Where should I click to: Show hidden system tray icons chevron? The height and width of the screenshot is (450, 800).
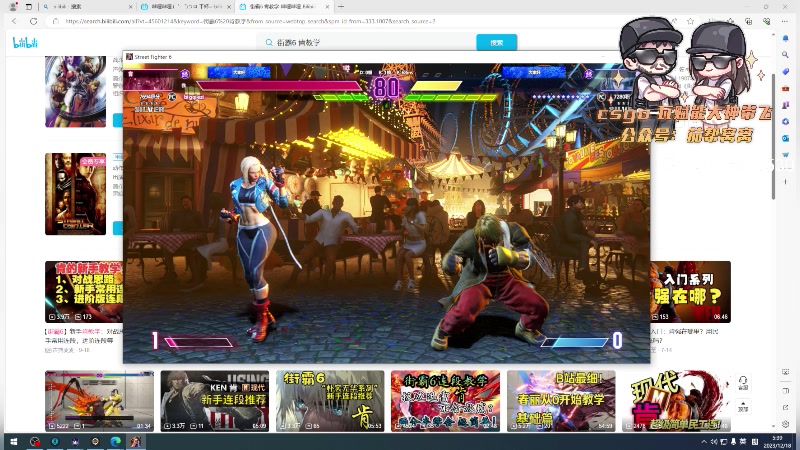click(x=704, y=442)
